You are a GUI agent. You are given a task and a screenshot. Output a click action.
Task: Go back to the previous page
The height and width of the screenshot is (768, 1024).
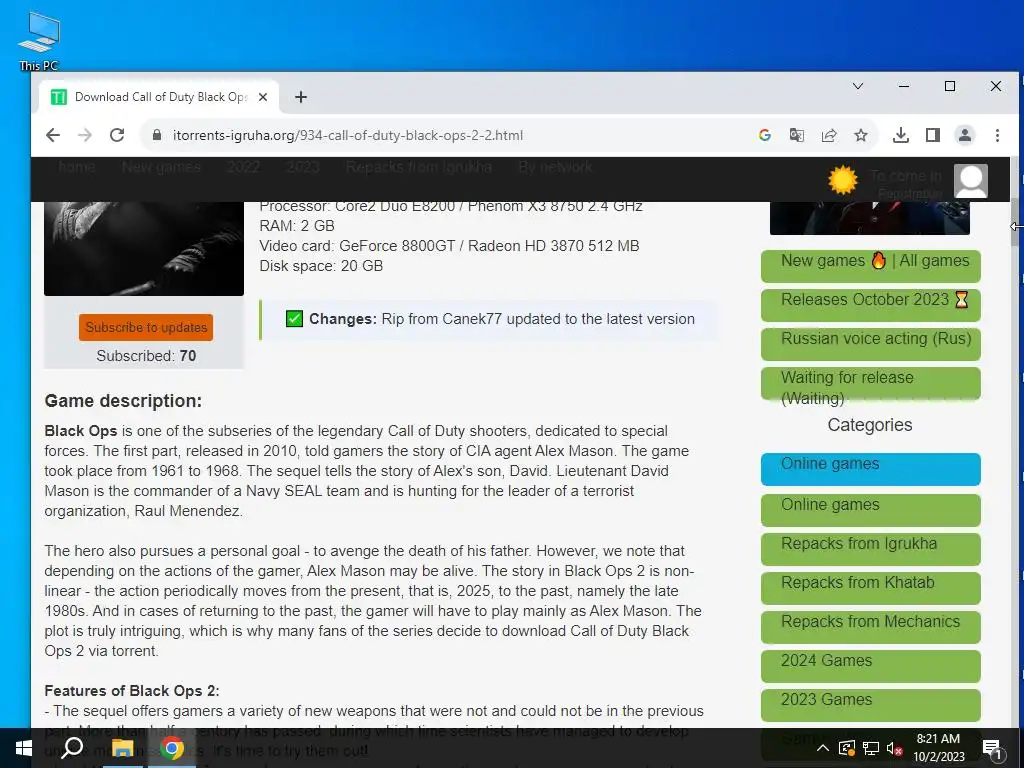[53, 135]
